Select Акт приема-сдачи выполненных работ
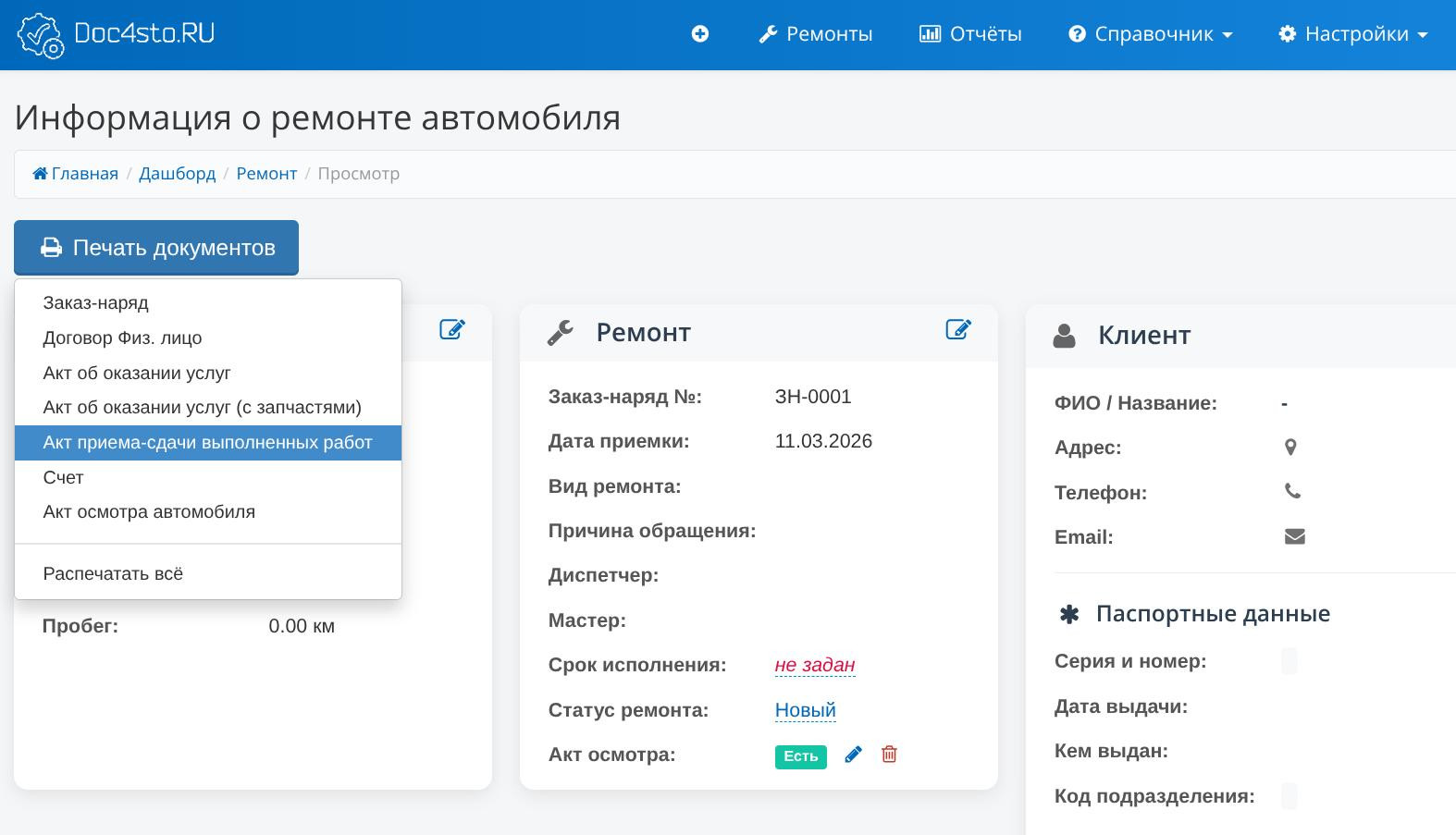The width and height of the screenshot is (1456, 835). pos(208,443)
